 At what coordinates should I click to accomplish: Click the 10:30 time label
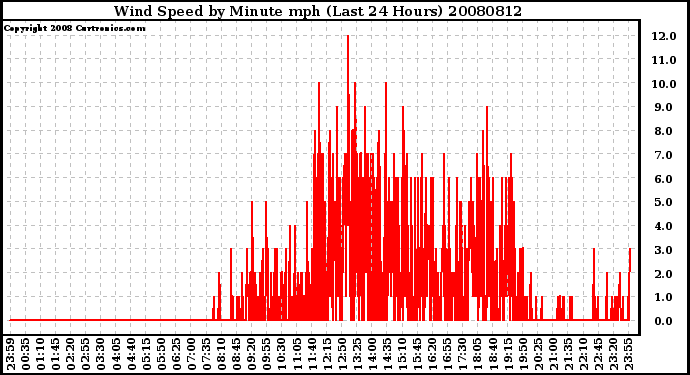281,355
